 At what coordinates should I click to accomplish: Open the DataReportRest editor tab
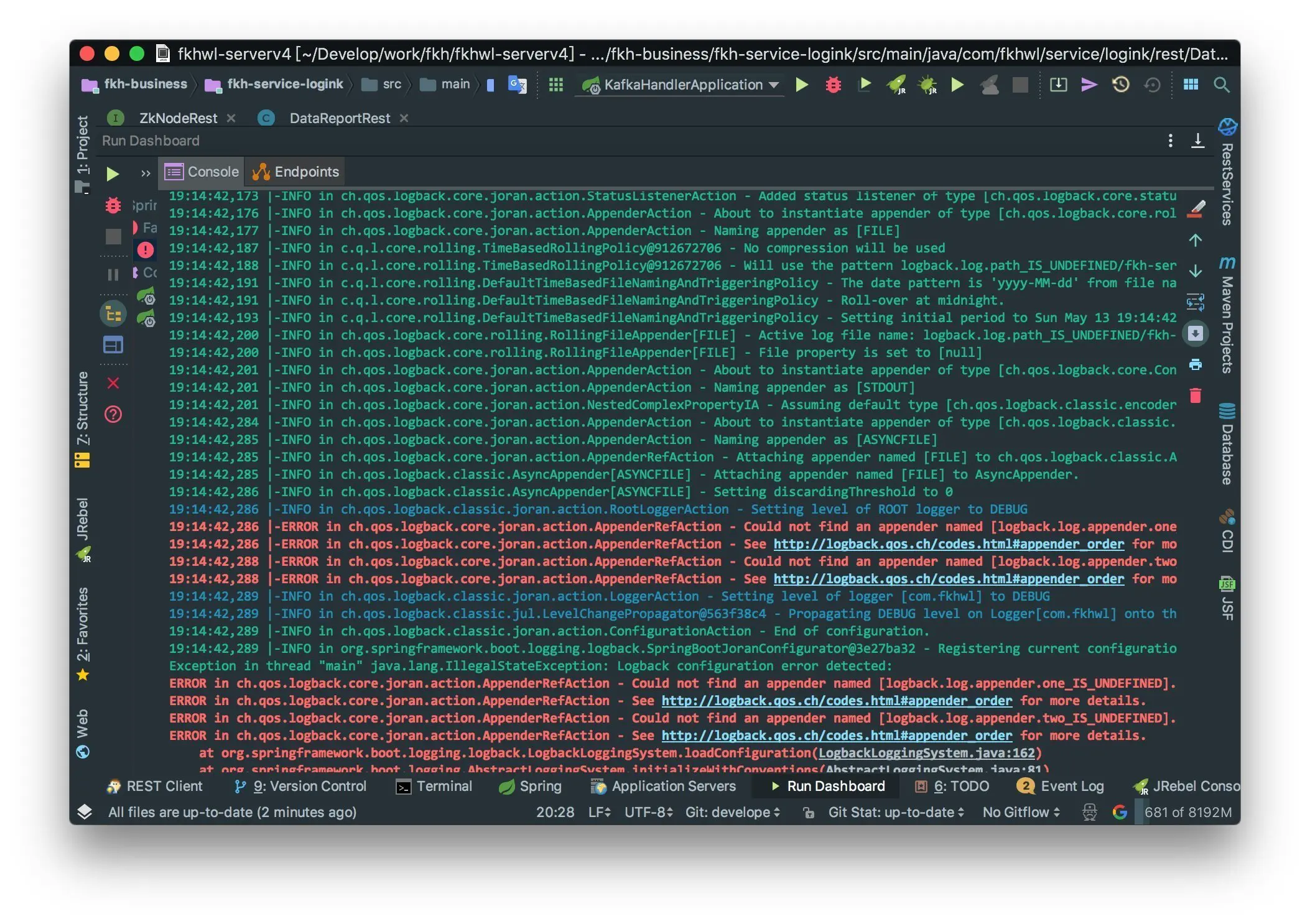click(x=339, y=118)
